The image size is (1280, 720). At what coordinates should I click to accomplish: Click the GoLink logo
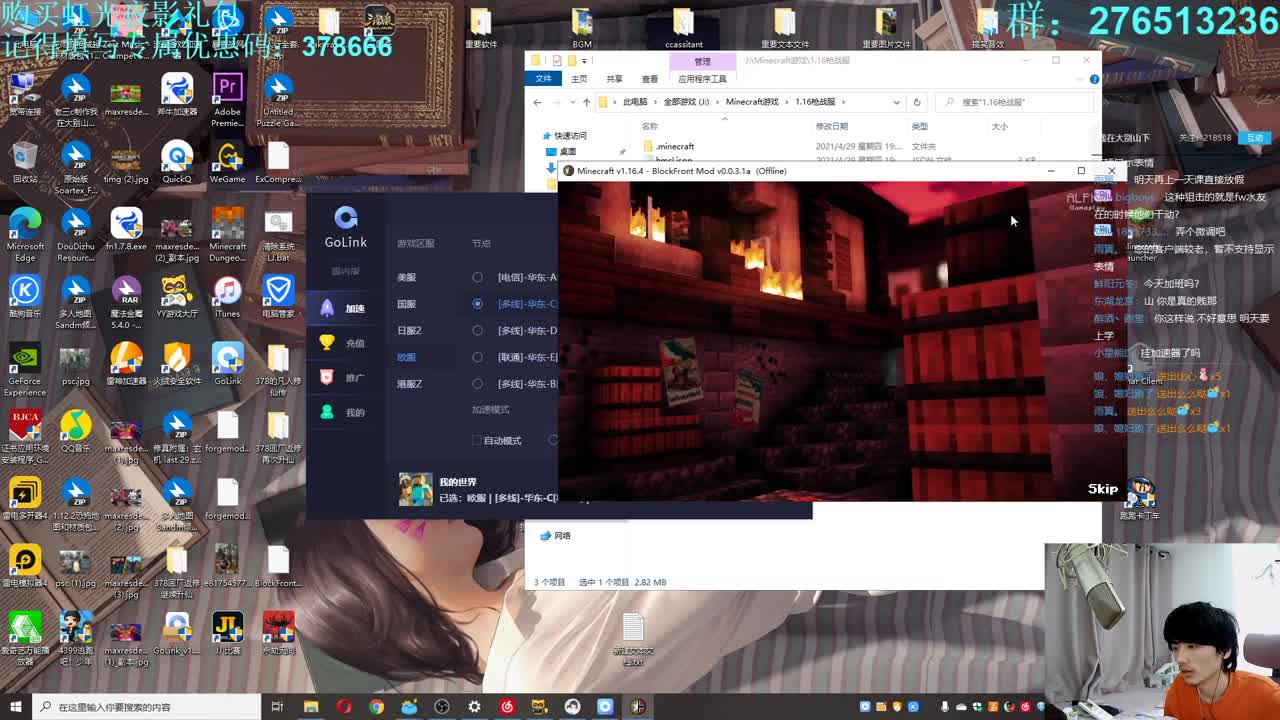[x=346, y=228]
